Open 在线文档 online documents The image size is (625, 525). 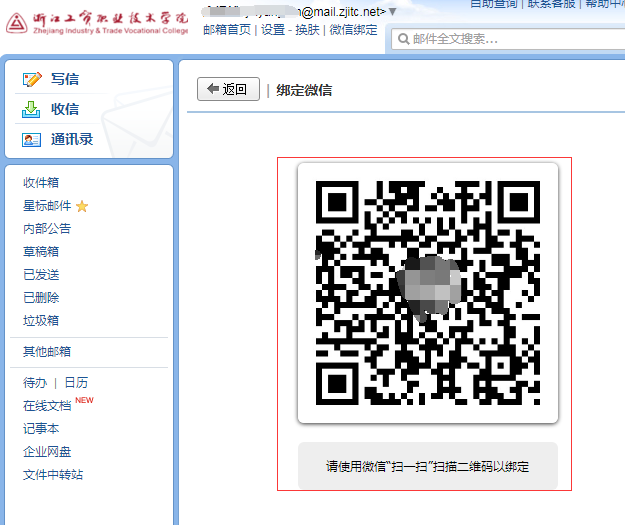(47, 406)
